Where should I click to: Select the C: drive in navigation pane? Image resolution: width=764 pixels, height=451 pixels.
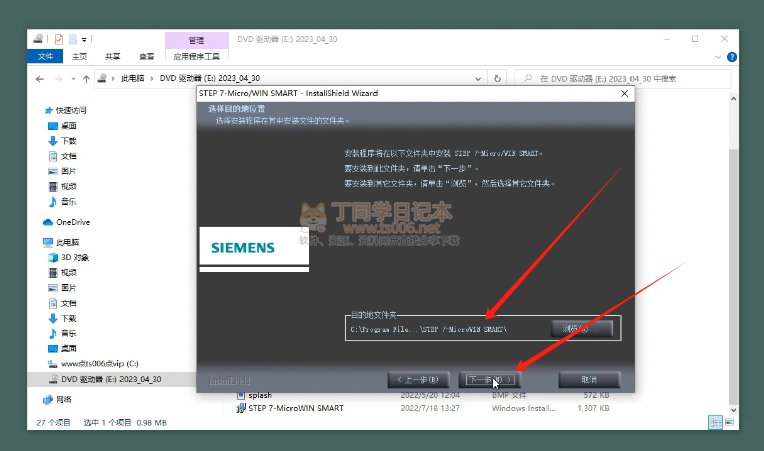pyautogui.click(x=94, y=364)
